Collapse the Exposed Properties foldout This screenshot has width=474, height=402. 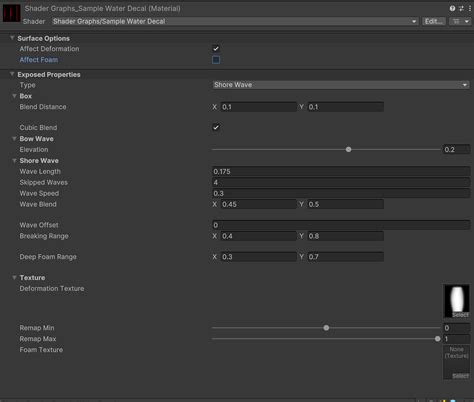(x=12, y=74)
